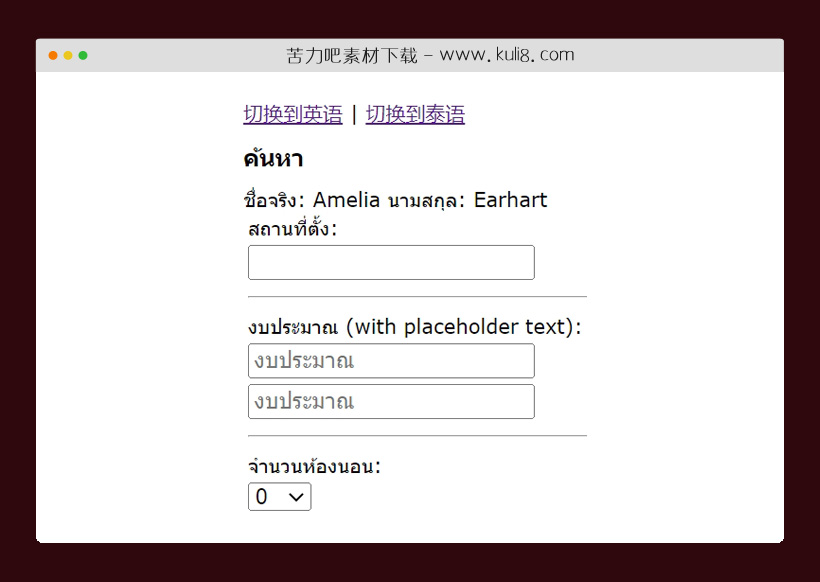The height and width of the screenshot is (582, 820).
Task: Click the งบประมาณ (with placeholder text) label
Action: pyautogui.click(x=414, y=327)
